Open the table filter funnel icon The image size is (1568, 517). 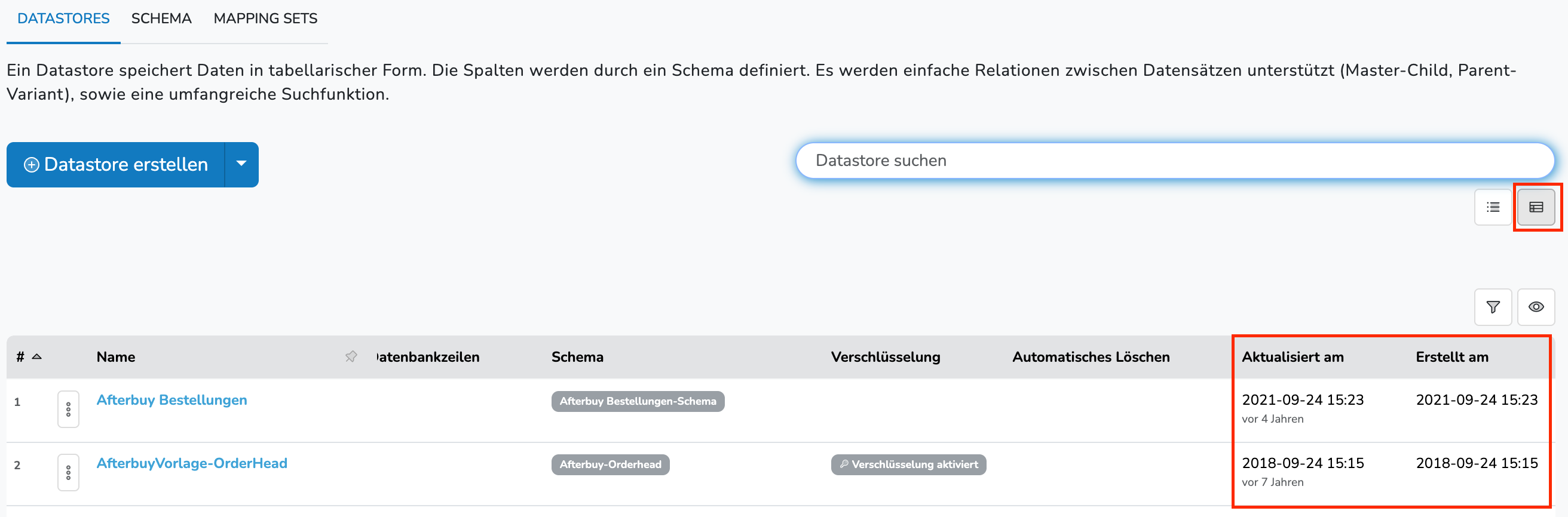1493,307
